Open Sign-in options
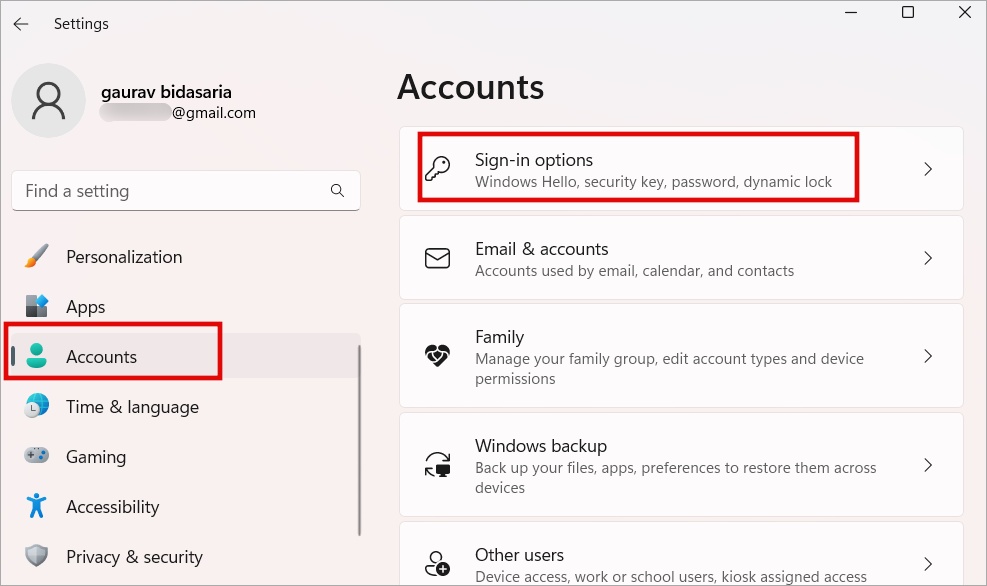The width and height of the screenshot is (987, 586). (681, 169)
